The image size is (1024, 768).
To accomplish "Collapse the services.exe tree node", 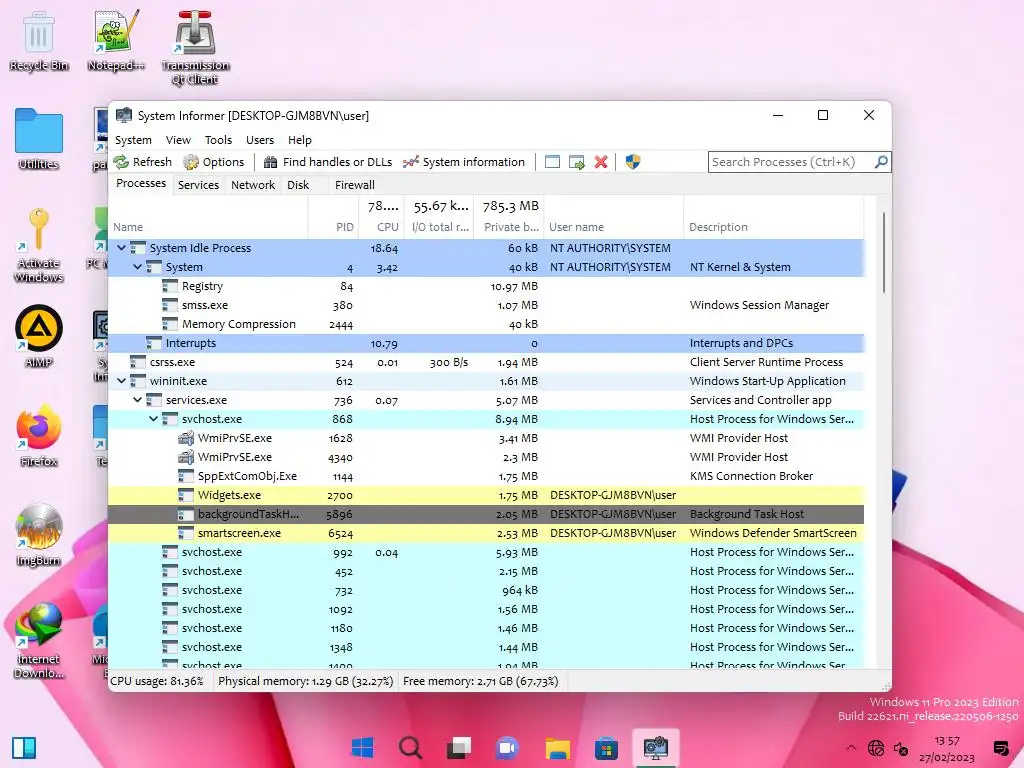I will 137,400.
